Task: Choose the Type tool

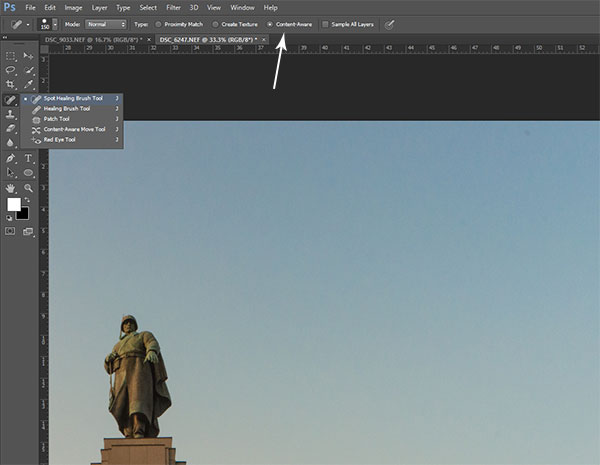Action: (x=28, y=158)
